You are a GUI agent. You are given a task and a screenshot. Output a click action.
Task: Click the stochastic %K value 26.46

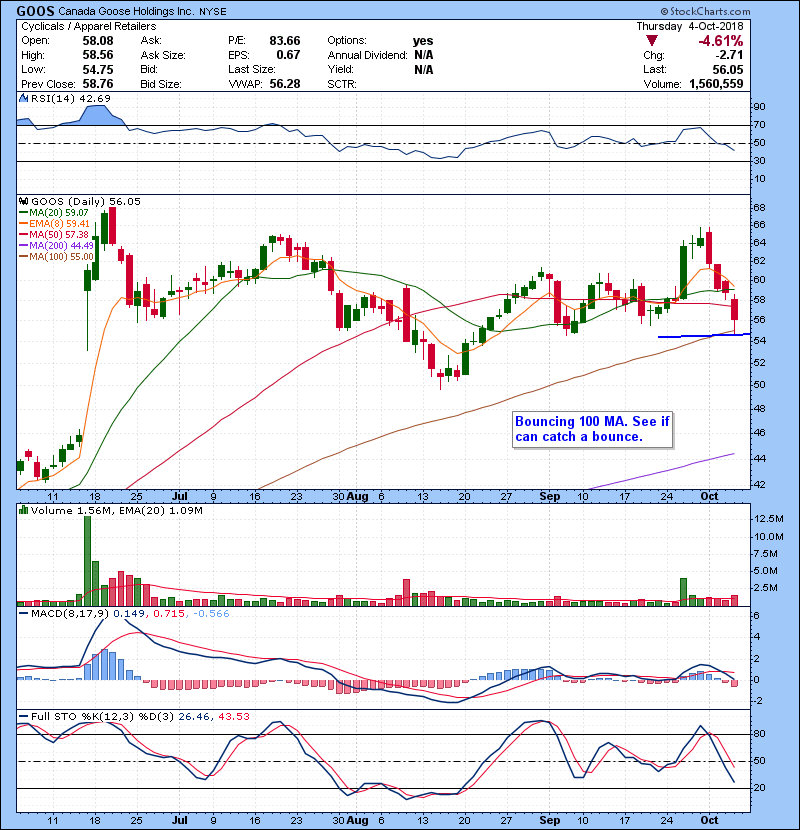[x=194, y=717]
